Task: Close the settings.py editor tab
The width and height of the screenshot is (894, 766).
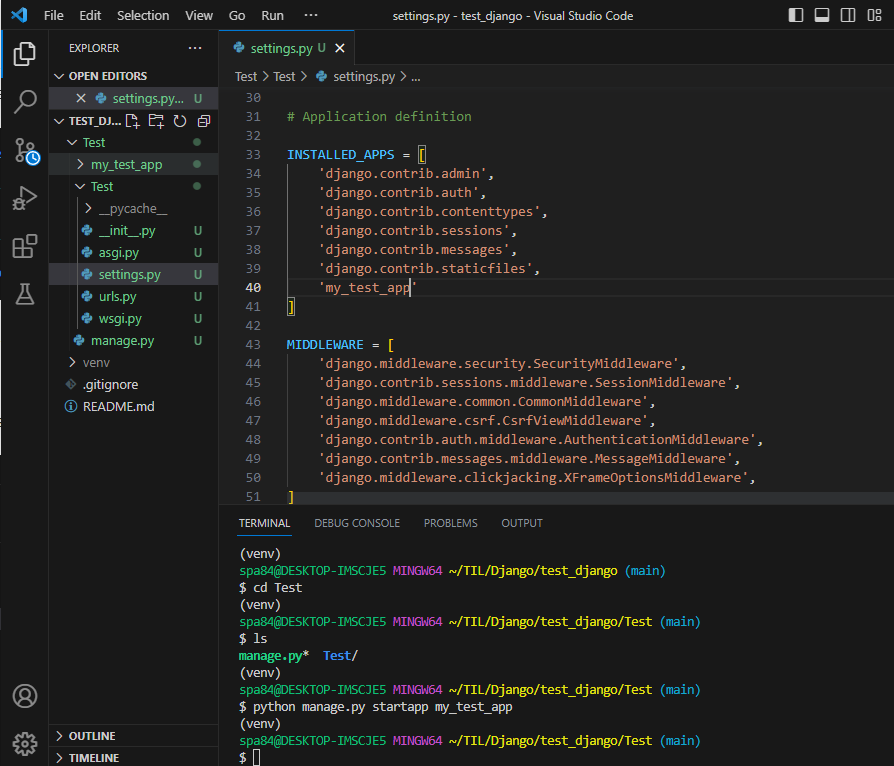Action: 340,48
